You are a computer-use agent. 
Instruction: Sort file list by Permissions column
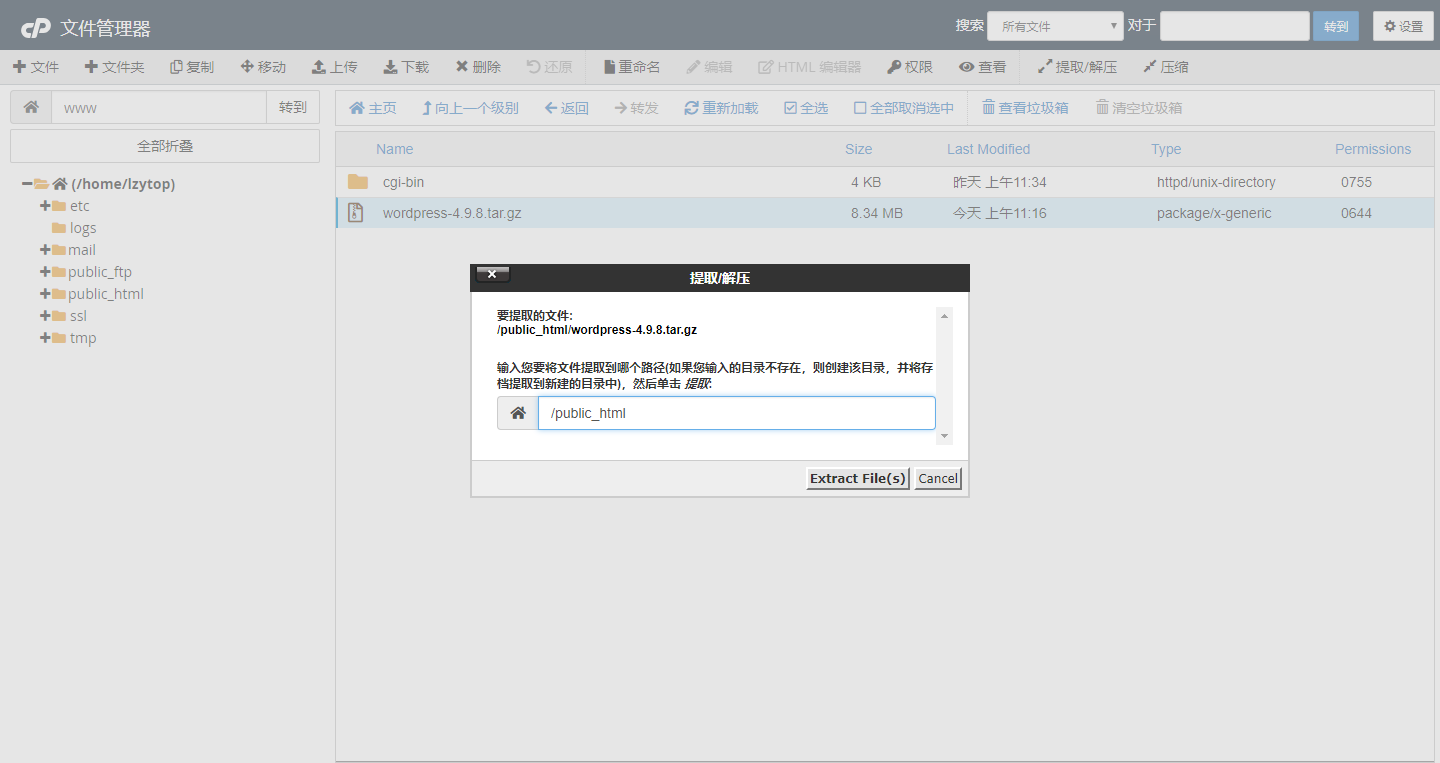pyautogui.click(x=1373, y=149)
